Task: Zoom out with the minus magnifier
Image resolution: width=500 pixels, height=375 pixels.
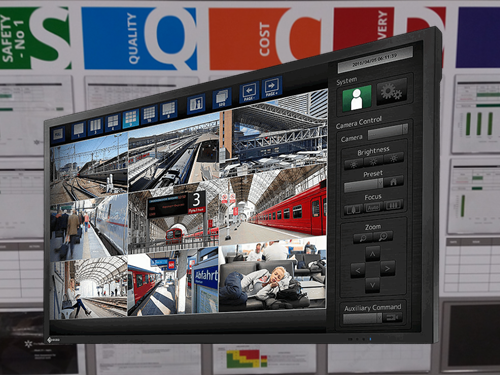Action: pos(363,238)
